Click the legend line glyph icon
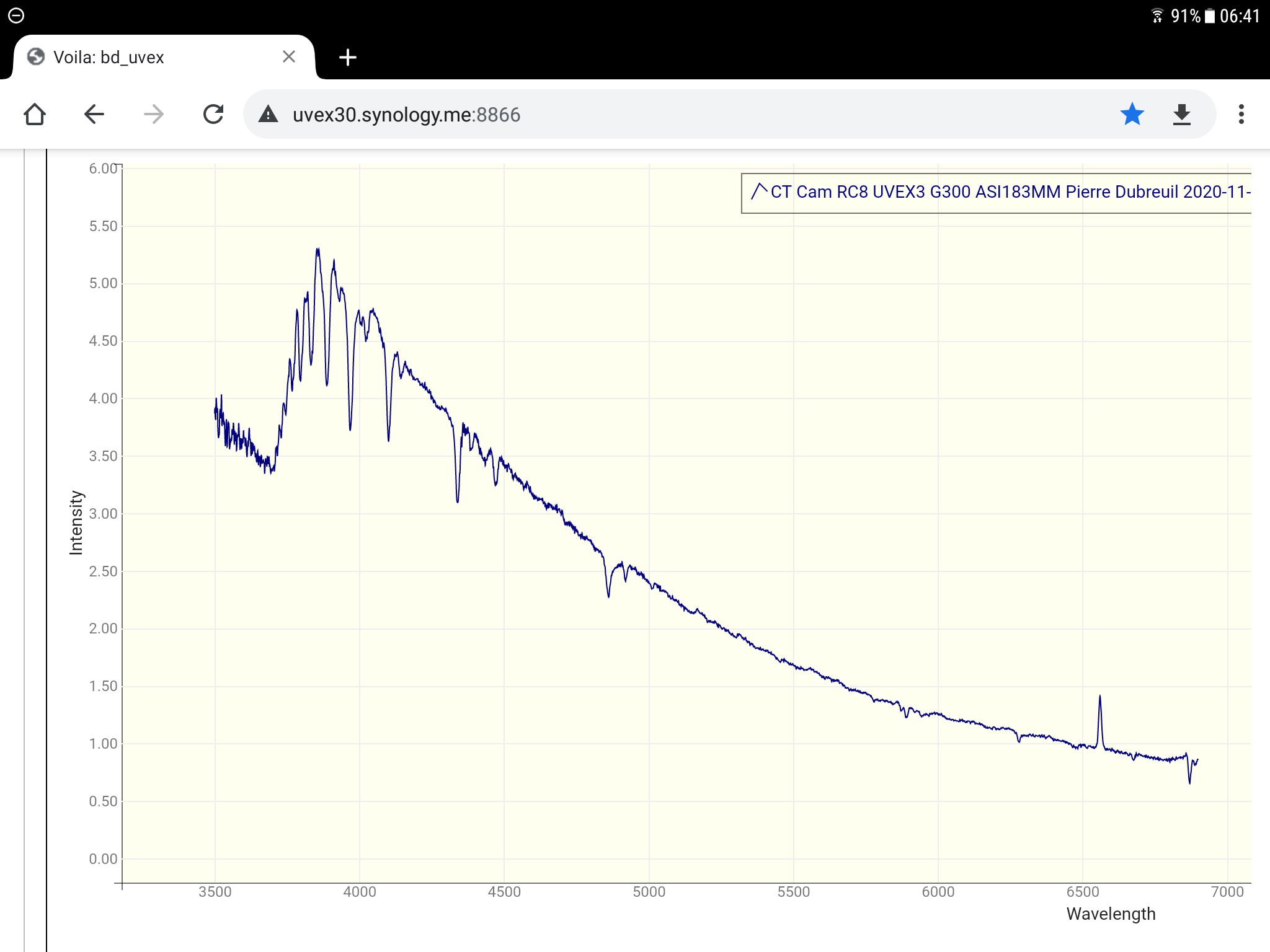The height and width of the screenshot is (952, 1270). click(x=758, y=192)
